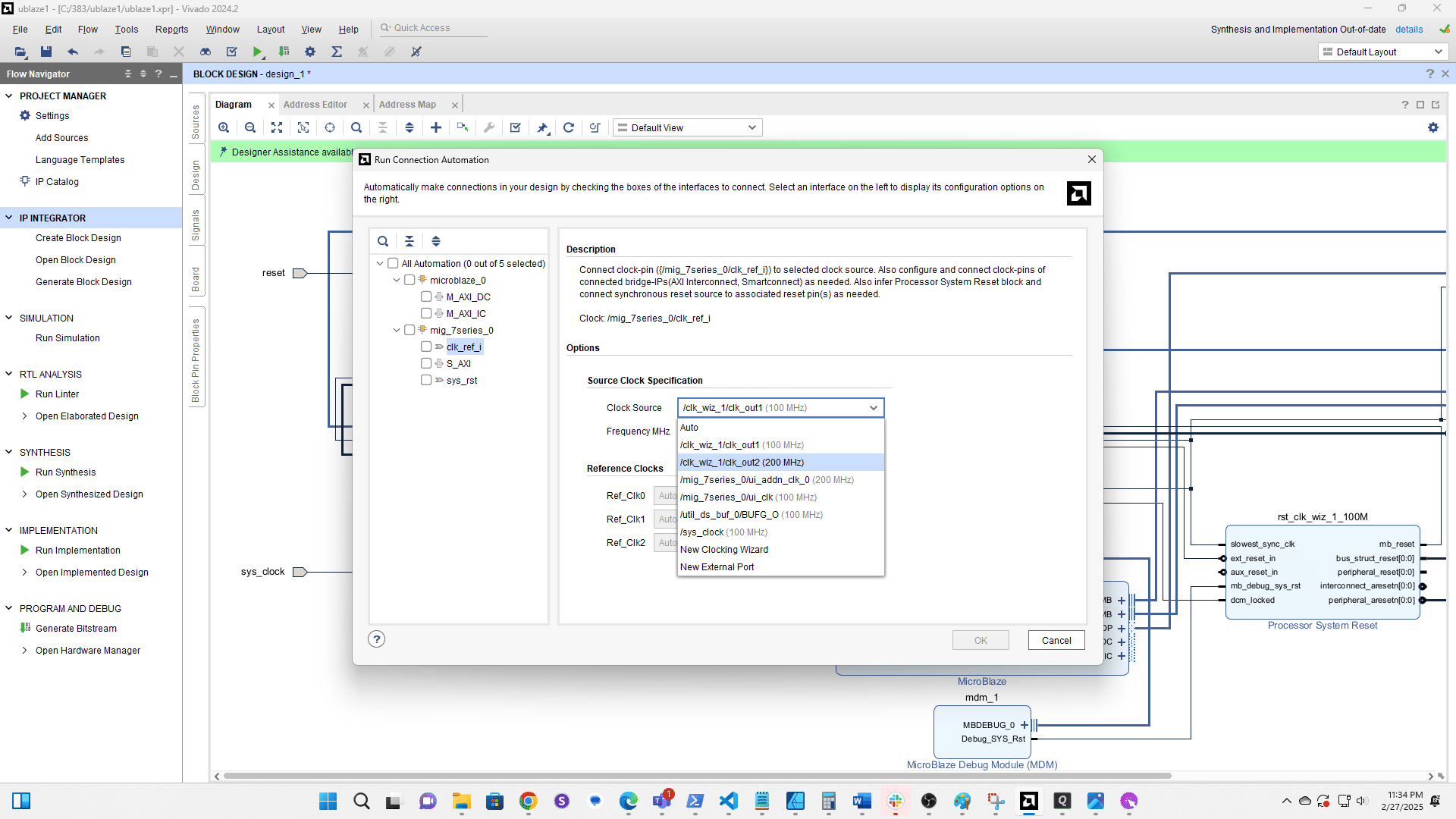Select /clk_wiz_1/clk_out2 (200 MHz) option
The width and height of the screenshot is (1456, 819).
[x=742, y=462]
